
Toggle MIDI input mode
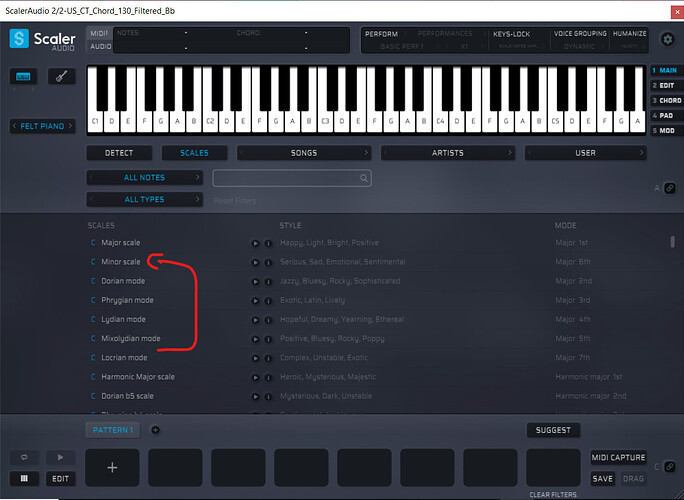[99, 34]
